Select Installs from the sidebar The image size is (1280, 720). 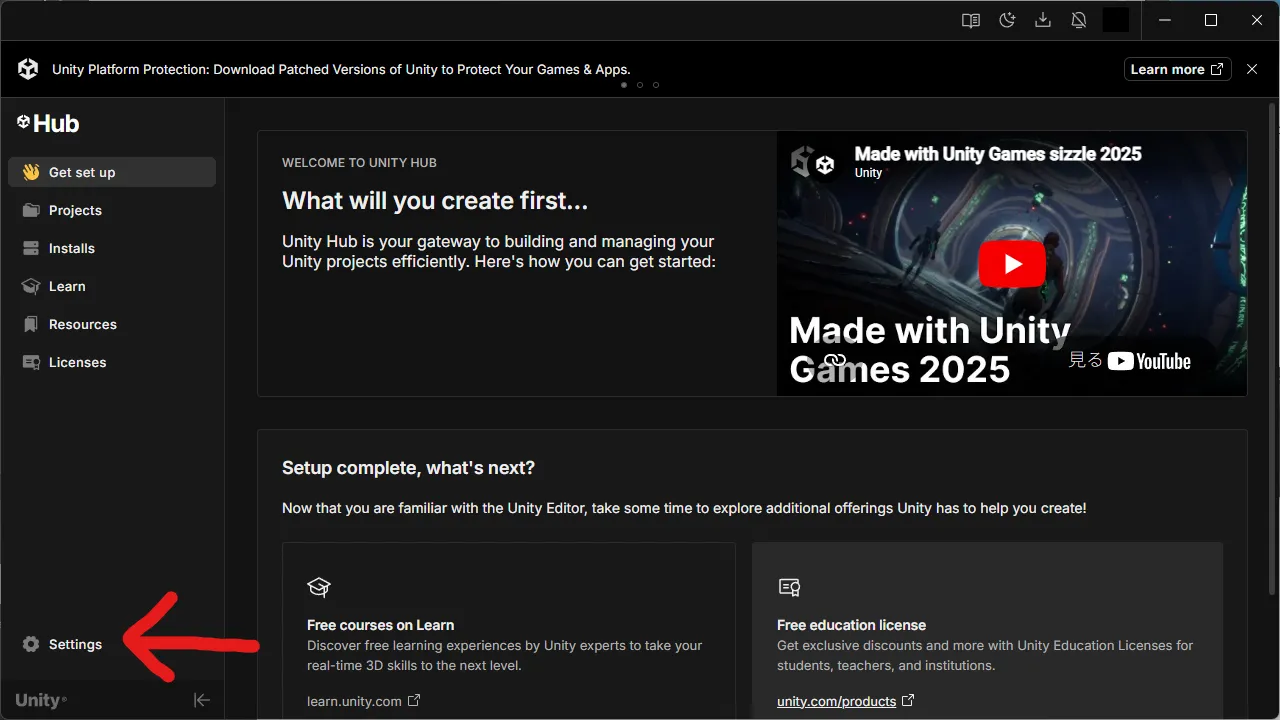(x=71, y=248)
